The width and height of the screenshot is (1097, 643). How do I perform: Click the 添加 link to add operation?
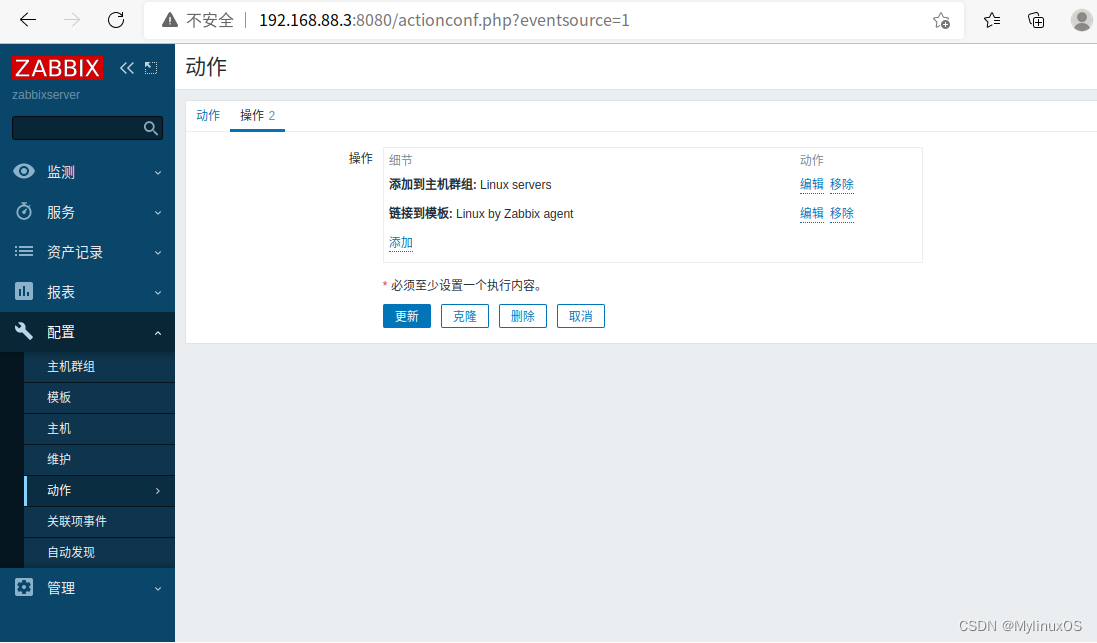tap(401, 242)
